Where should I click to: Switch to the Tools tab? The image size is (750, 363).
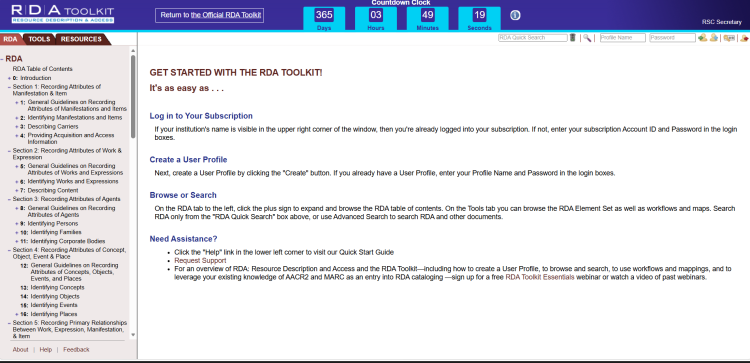point(39,39)
